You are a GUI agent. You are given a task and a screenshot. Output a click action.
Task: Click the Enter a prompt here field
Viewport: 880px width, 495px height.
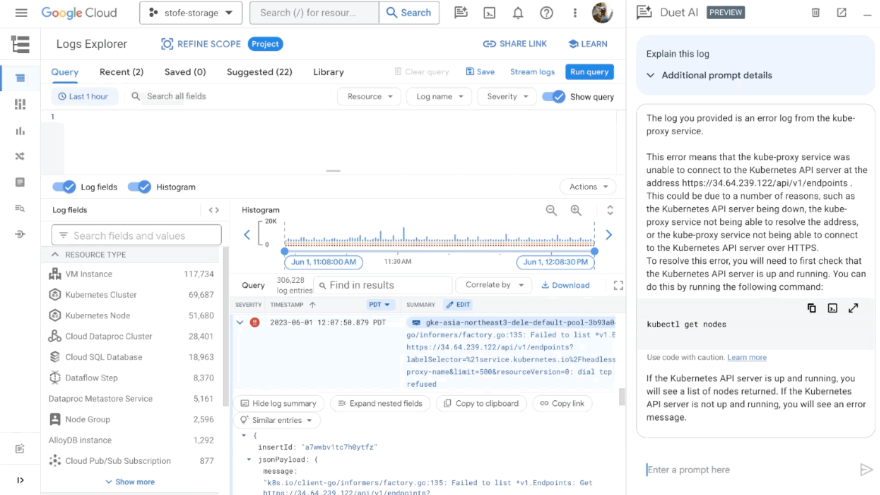coord(751,470)
